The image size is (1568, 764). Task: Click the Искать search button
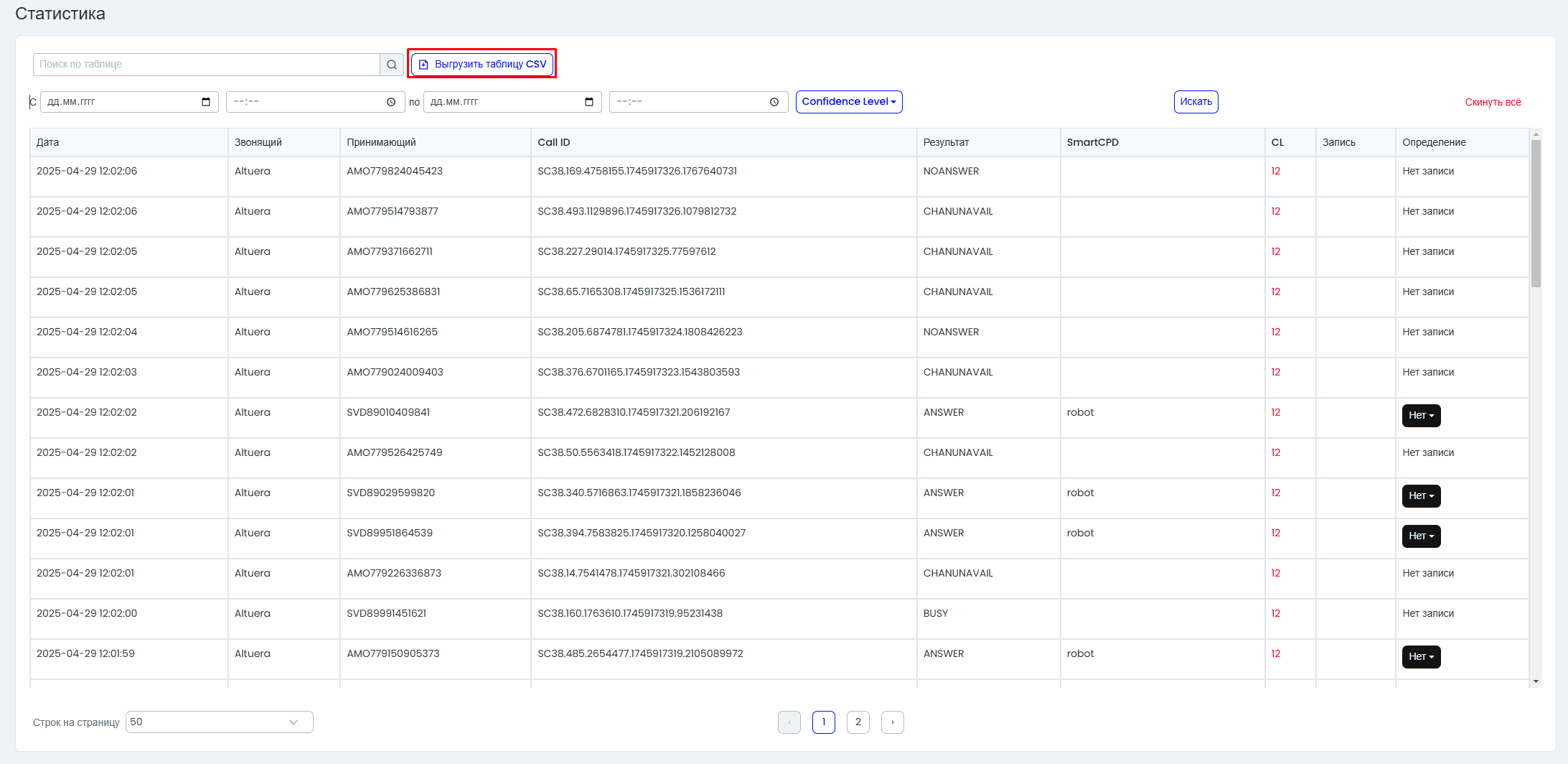[1196, 102]
